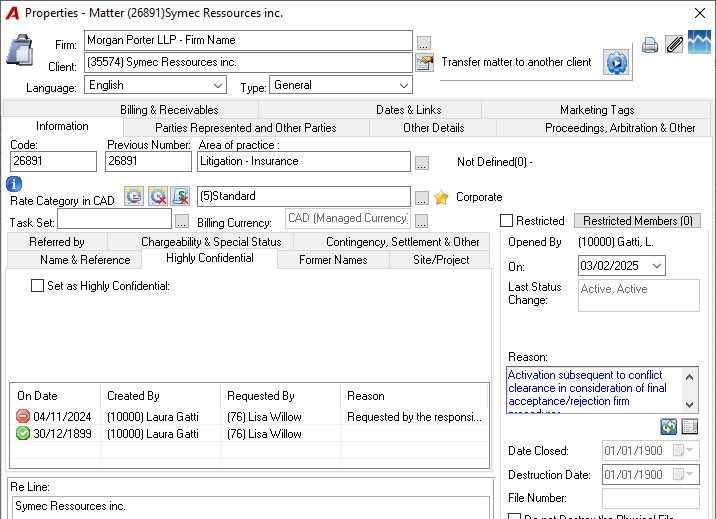This screenshot has height=519, width=716.
Task: Select the Information tab
Action: 62,126
